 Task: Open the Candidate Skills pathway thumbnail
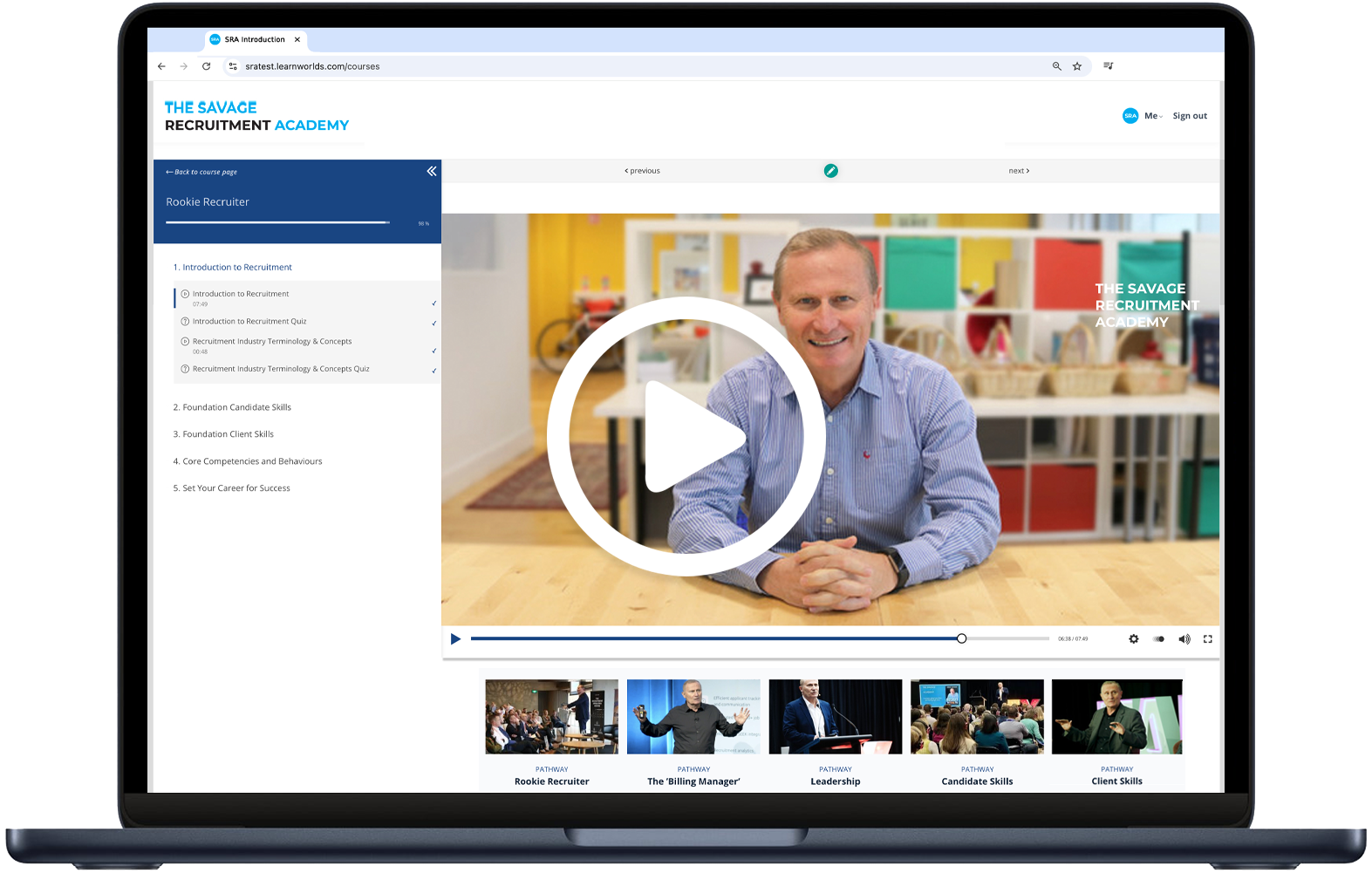pos(977,717)
